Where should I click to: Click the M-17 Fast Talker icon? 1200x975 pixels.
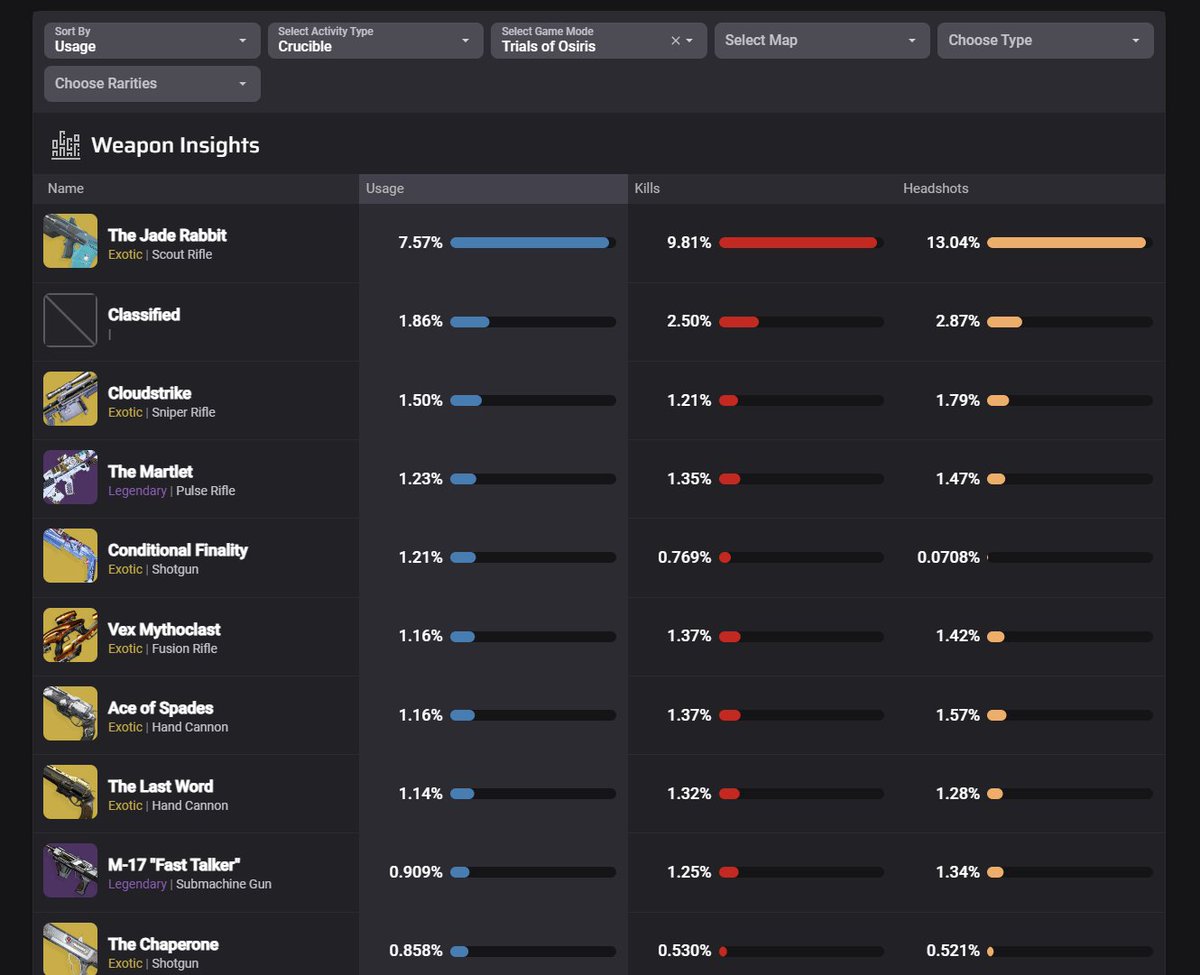click(70, 871)
